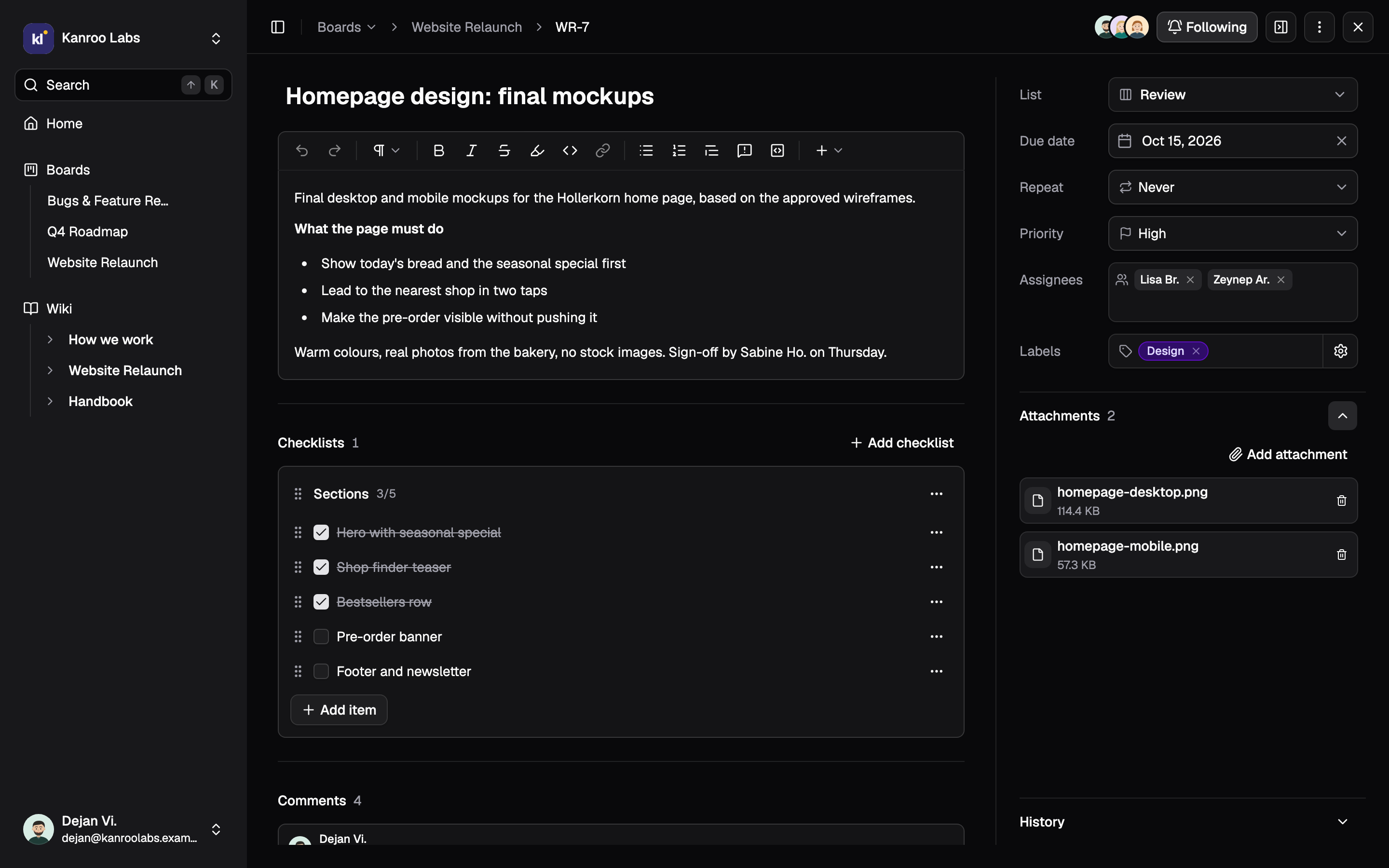The image size is (1389, 868).
Task: Open Dejan Vi. account menu
Action: (123, 829)
